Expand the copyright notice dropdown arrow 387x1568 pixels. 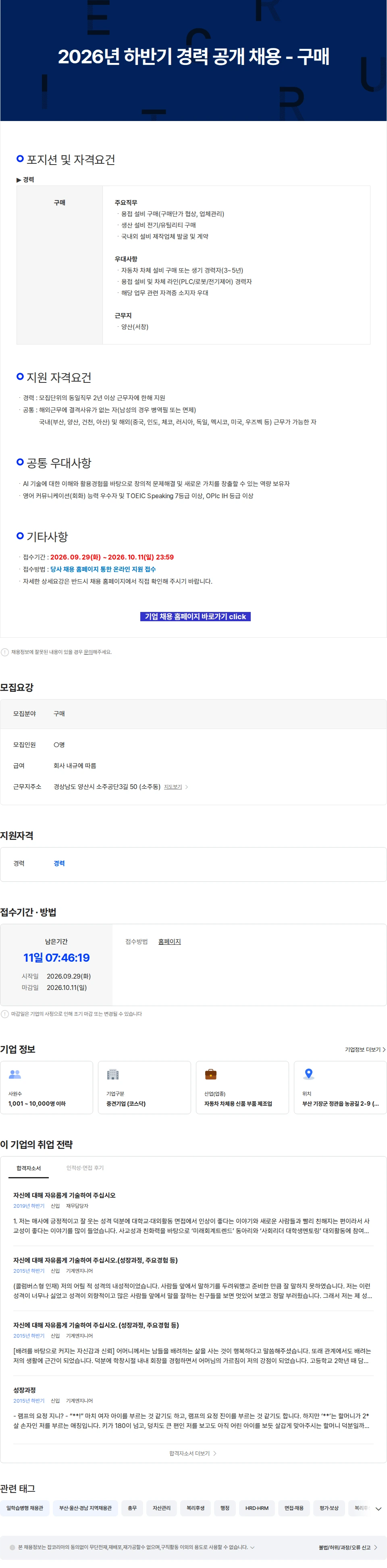point(252,1547)
